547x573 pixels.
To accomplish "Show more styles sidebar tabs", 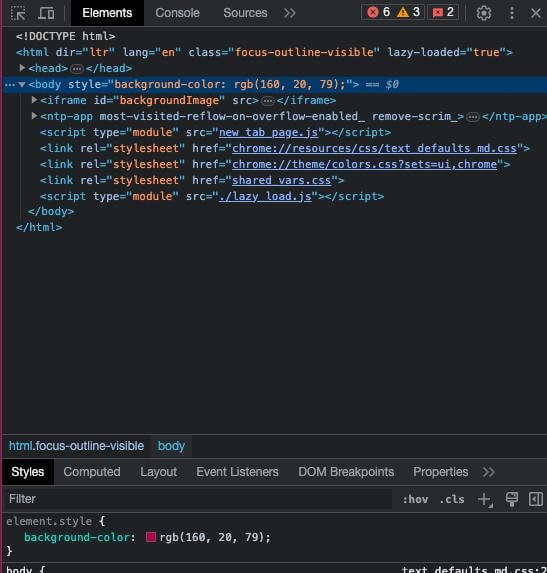I will tap(489, 472).
